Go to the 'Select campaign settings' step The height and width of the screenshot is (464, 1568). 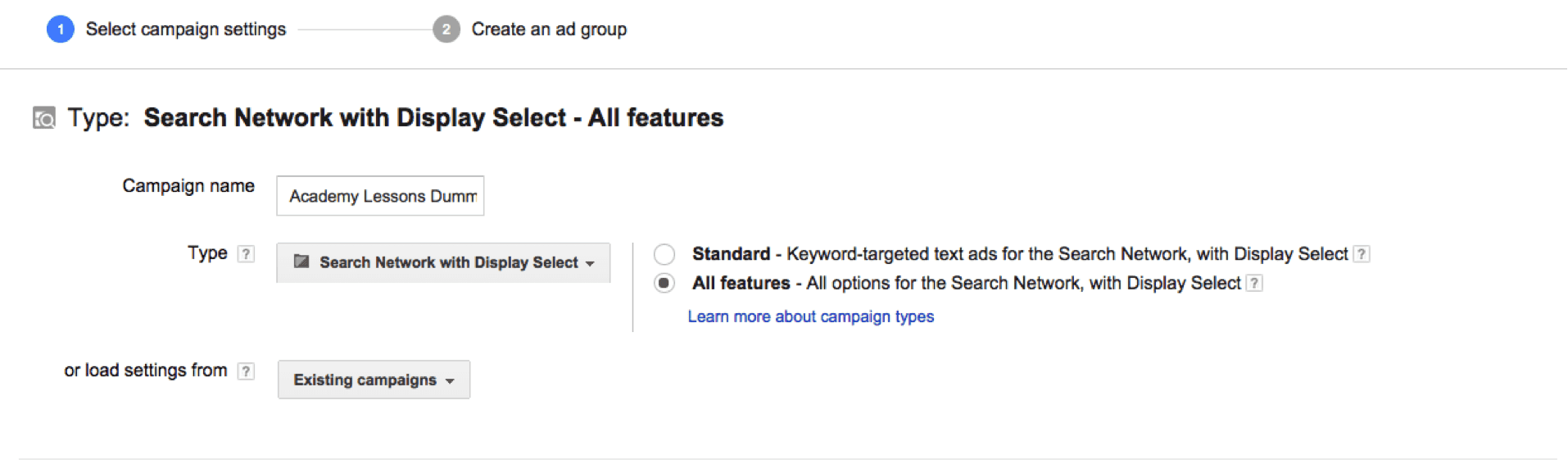(186, 30)
